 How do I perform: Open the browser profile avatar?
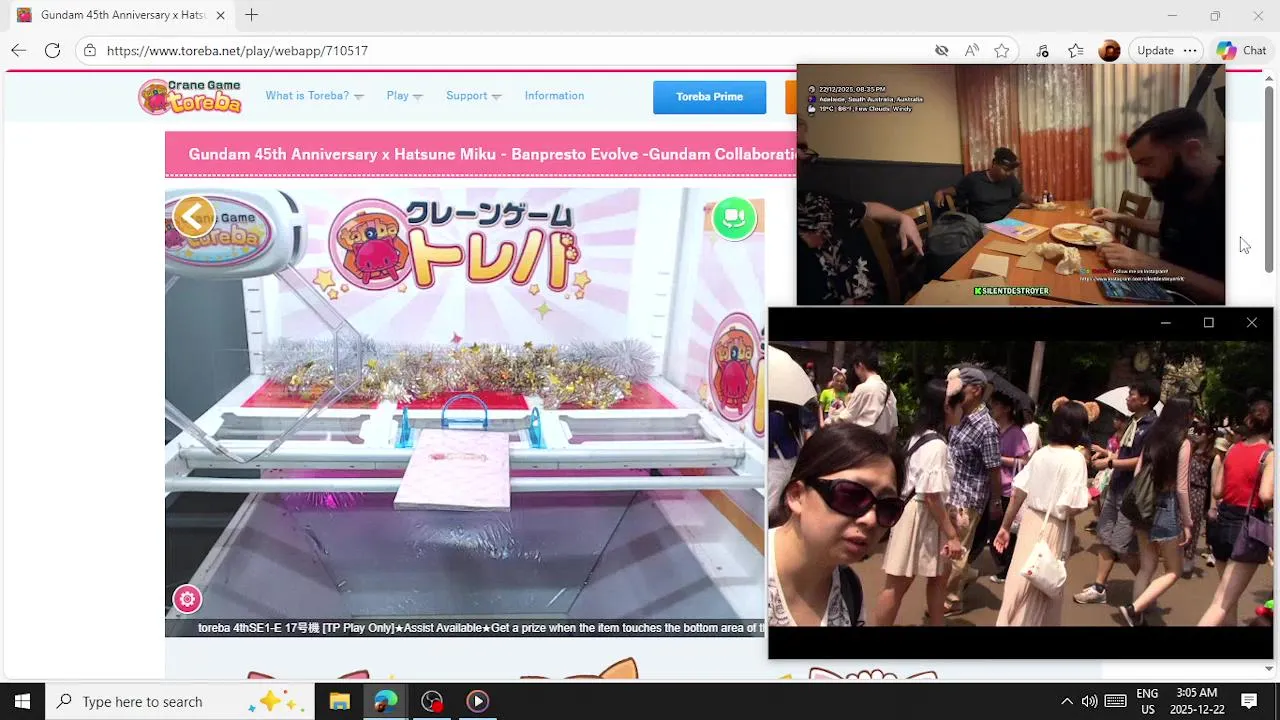tap(1109, 50)
